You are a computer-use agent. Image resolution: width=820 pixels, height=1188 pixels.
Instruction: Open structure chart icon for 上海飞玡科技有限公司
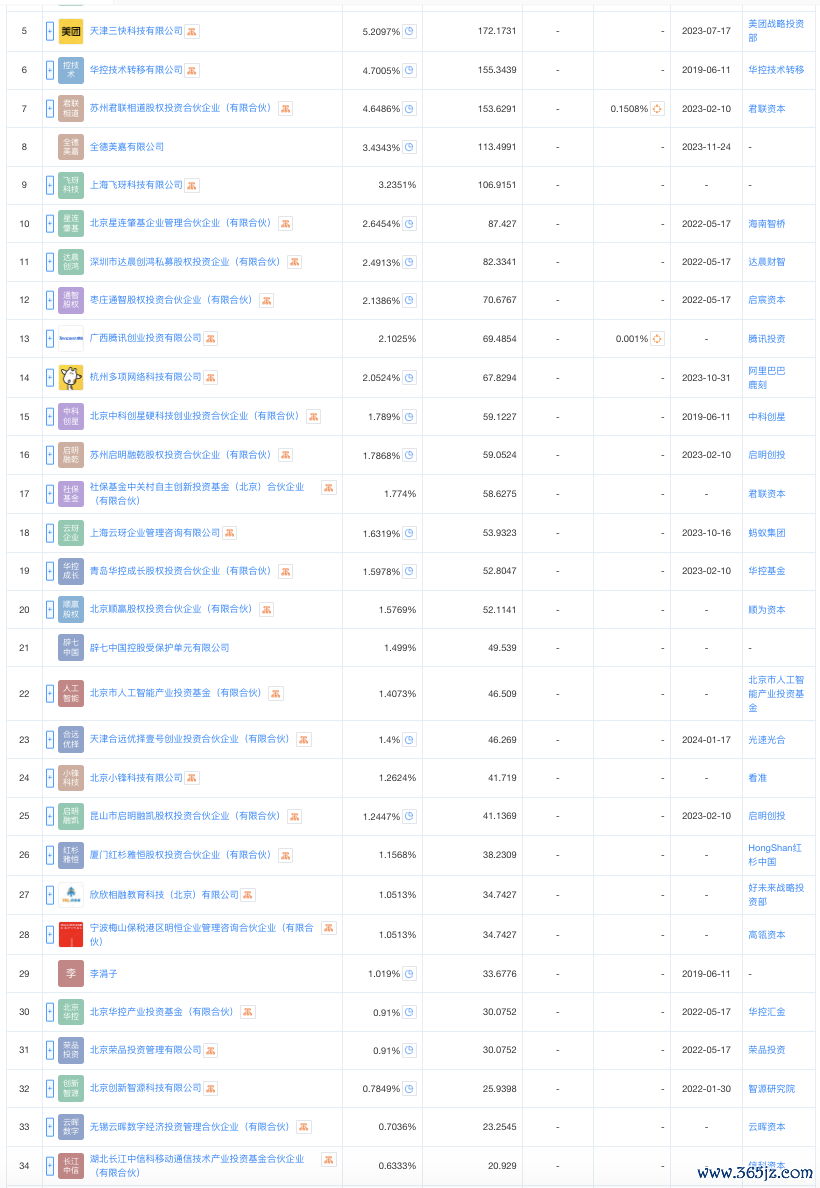tap(192, 186)
